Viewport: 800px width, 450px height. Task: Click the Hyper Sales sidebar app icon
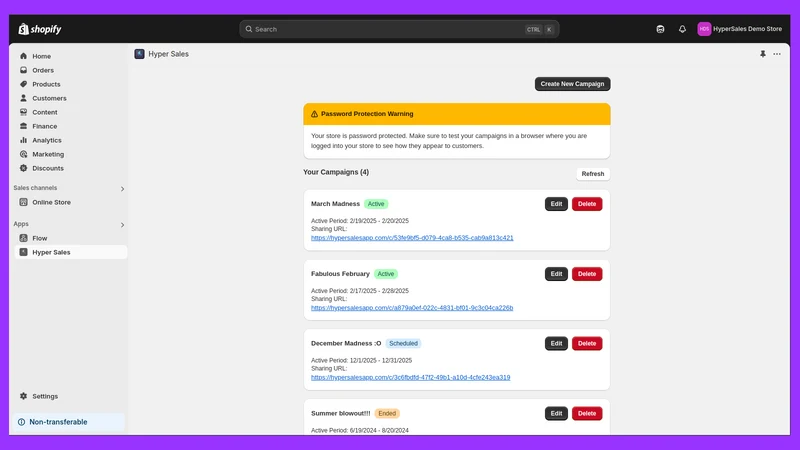pos(23,252)
